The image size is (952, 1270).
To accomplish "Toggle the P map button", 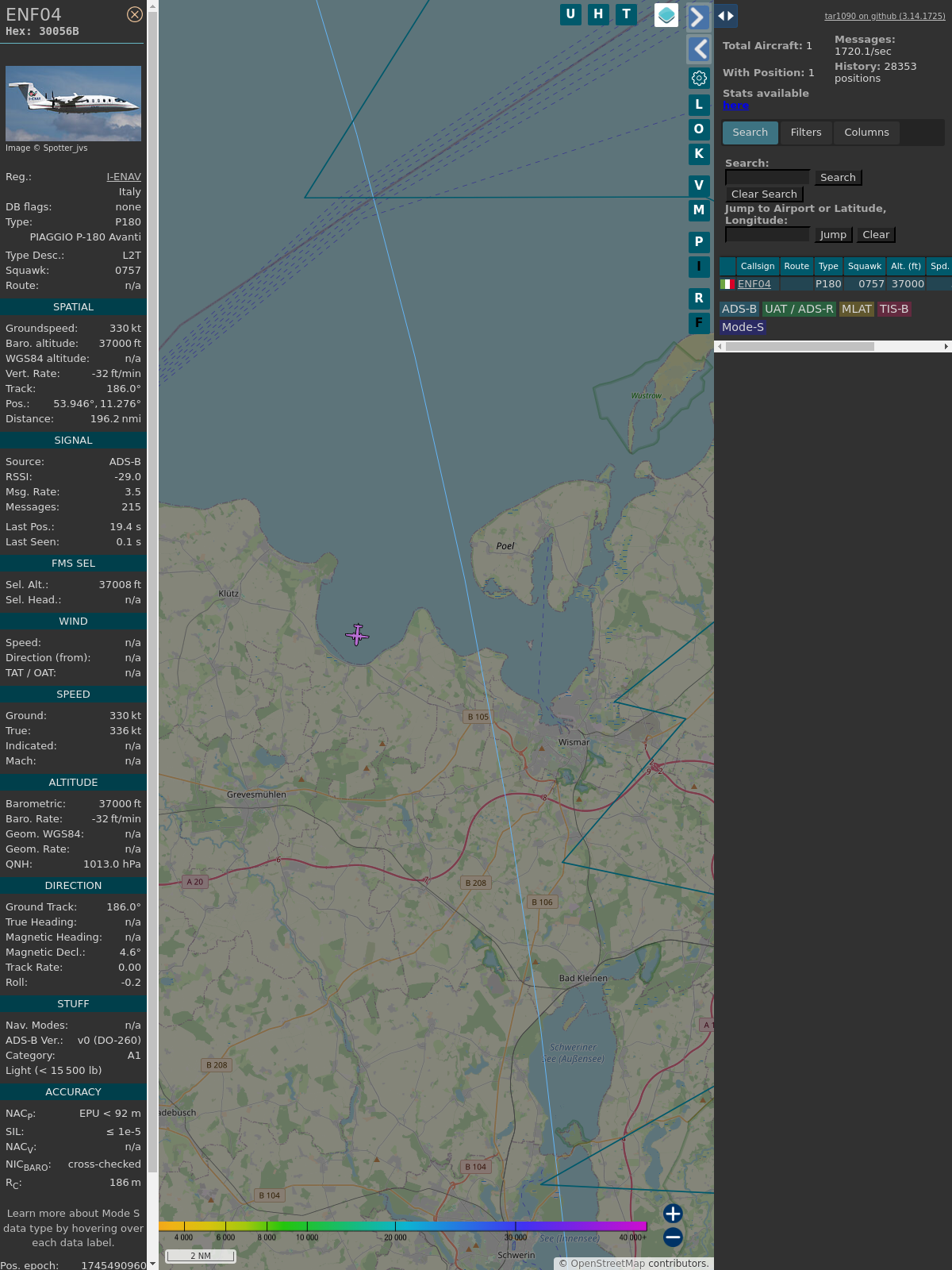I will tap(699, 241).
